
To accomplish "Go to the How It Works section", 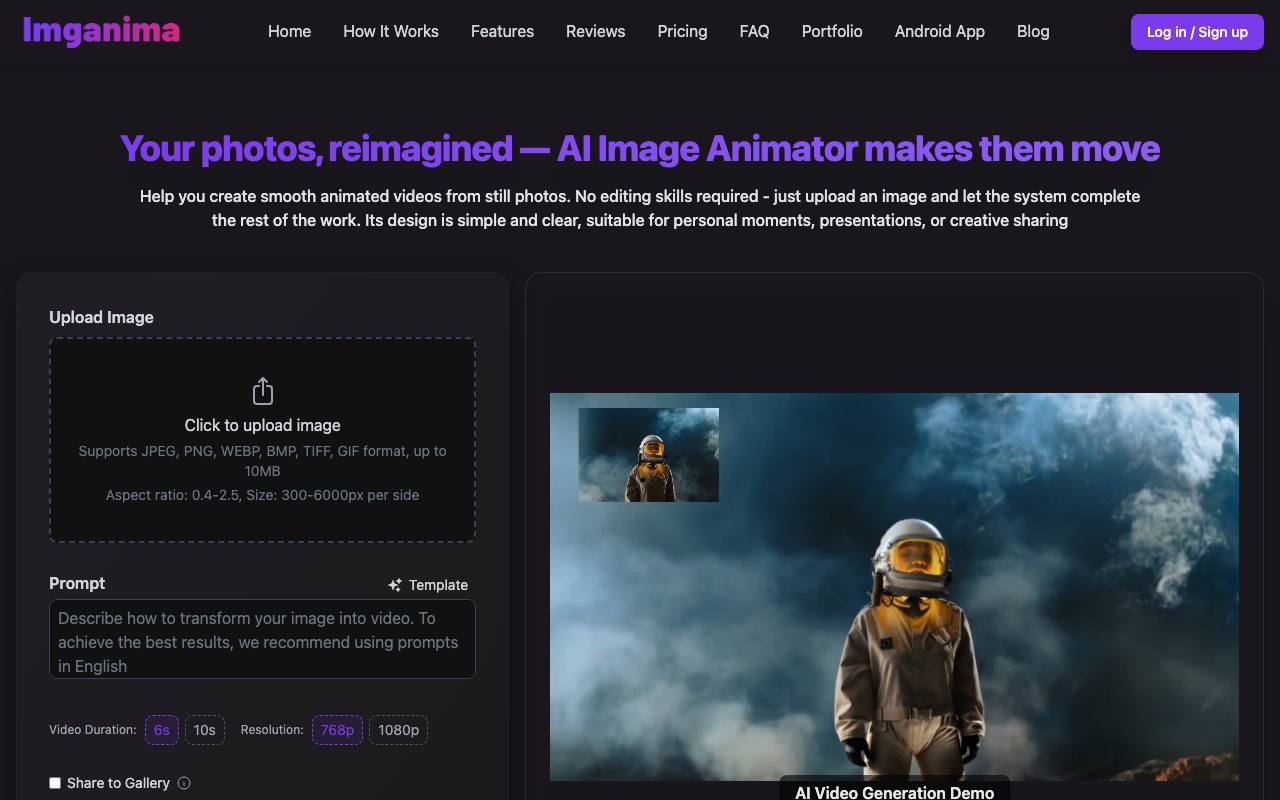I will point(391,31).
